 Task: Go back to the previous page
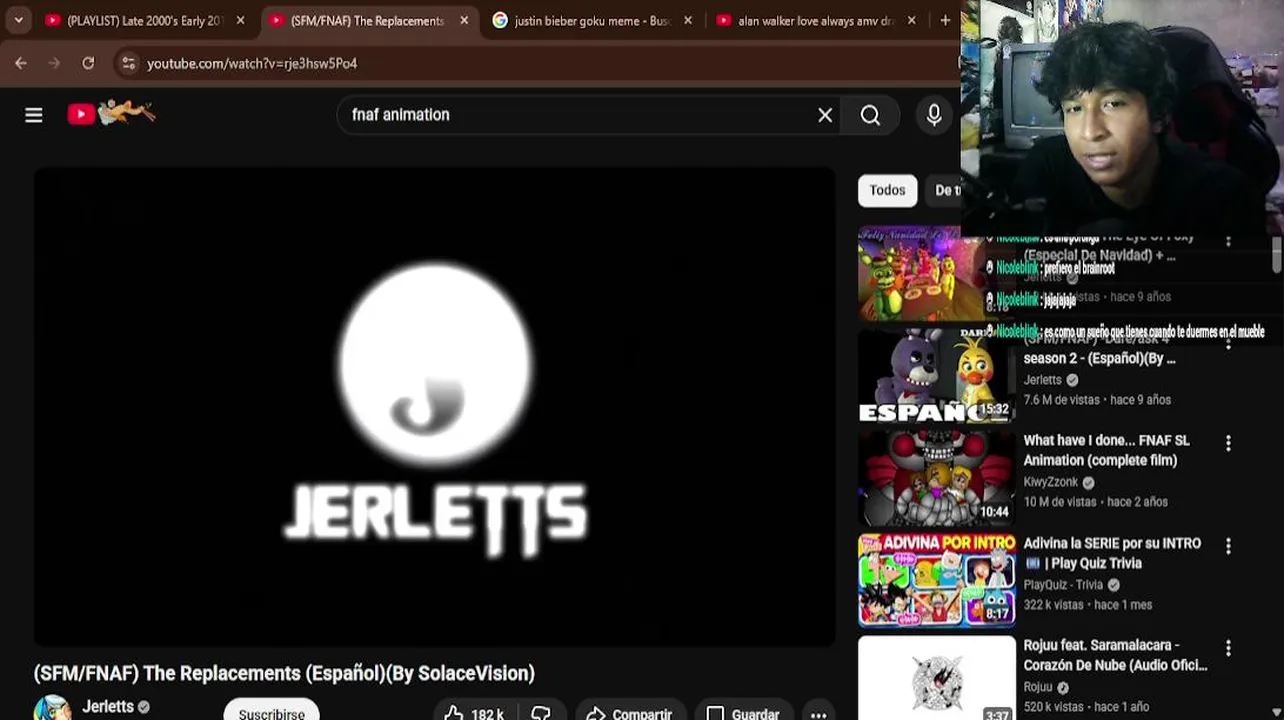tap(21, 63)
